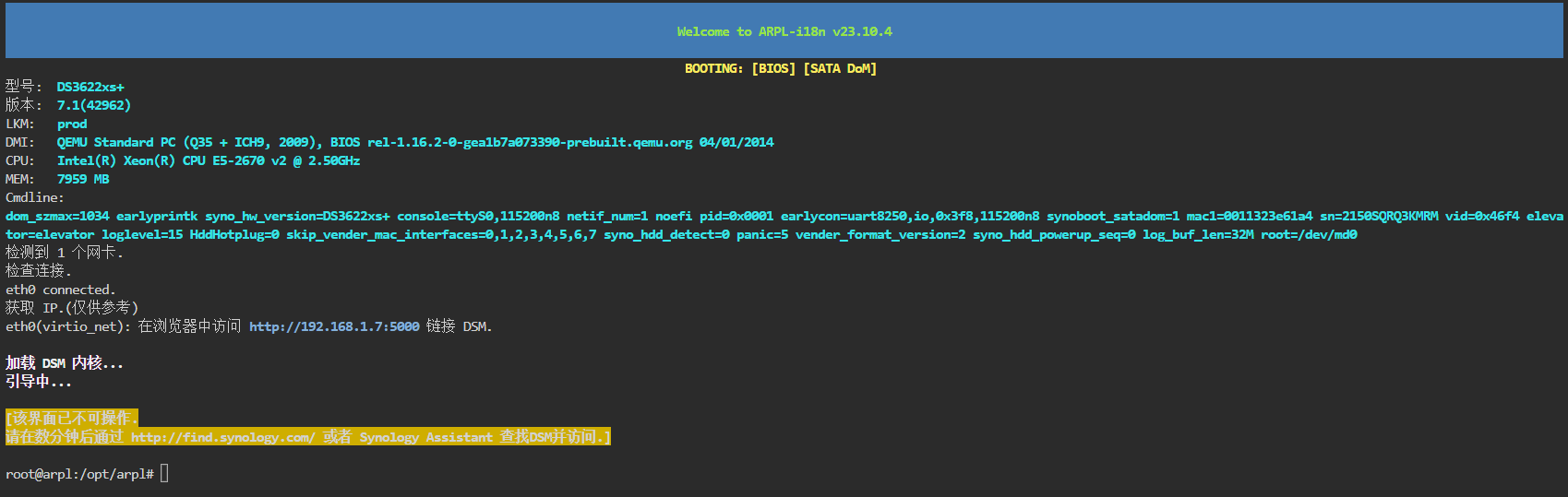Image resolution: width=1568 pixels, height=497 pixels.
Task: Click the 7959 MB memory value
Action: point(83,179)
